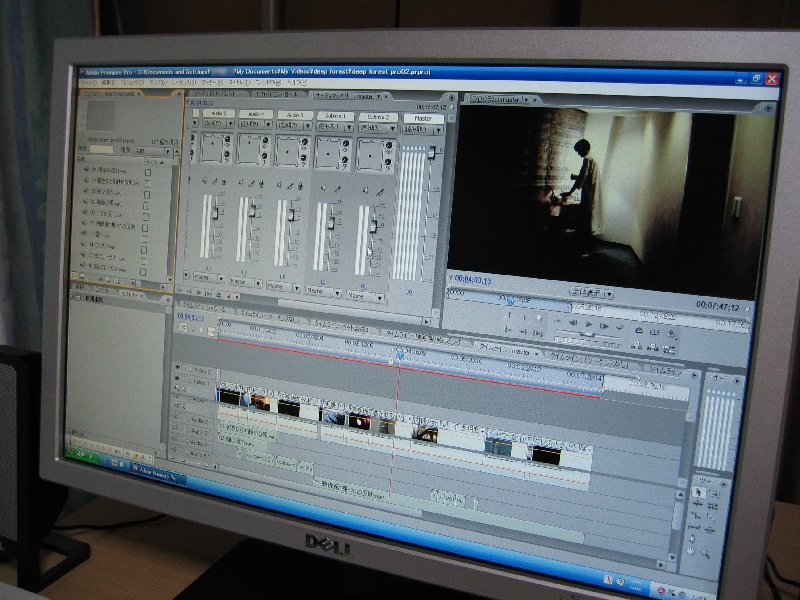
Task: Step back one frame in Program monitor
Action: [x=575, y=324]
